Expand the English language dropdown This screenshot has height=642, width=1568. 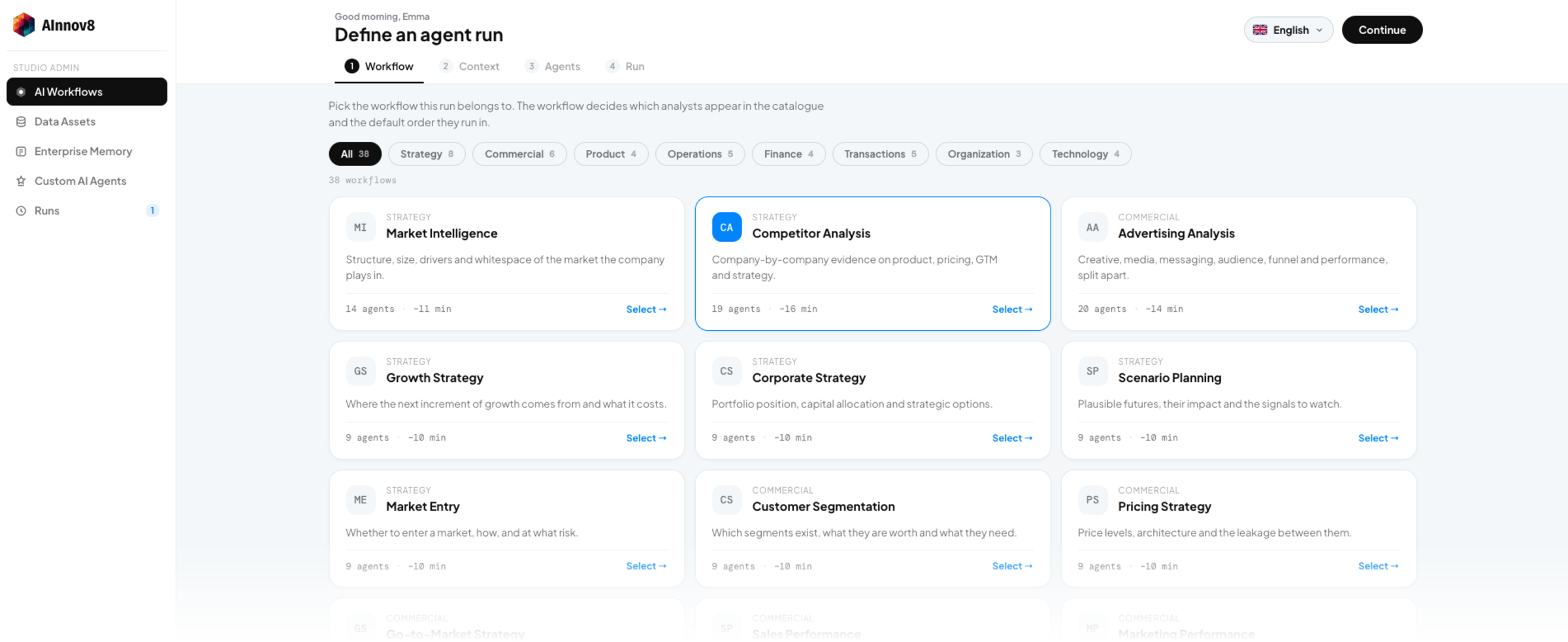pos(1288,30)
